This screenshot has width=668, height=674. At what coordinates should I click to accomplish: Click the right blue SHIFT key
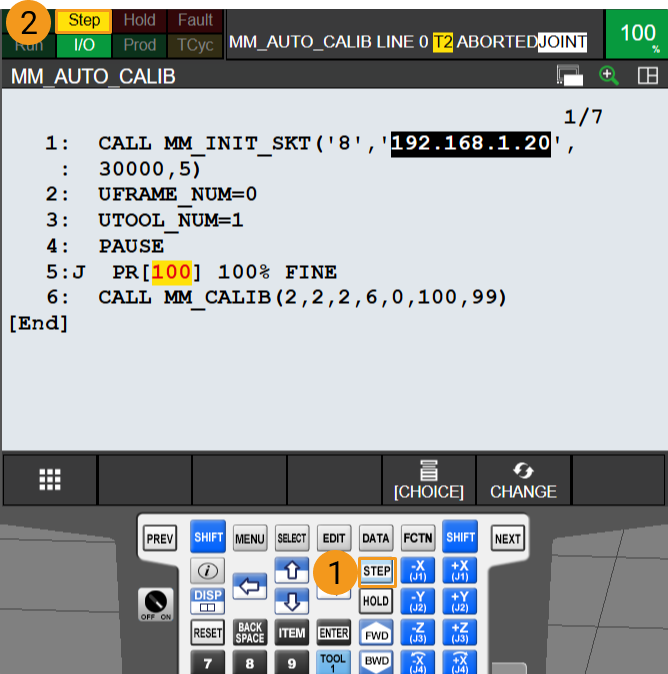click(460, 537)
